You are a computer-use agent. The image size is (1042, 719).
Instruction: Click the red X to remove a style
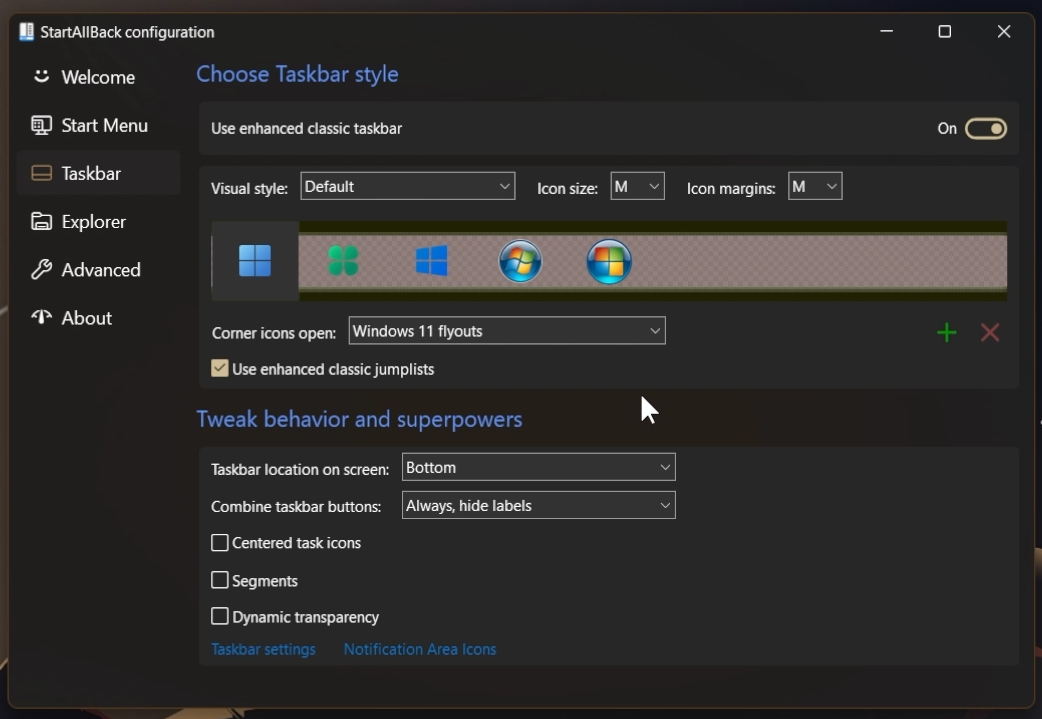[x=989, y=332]
